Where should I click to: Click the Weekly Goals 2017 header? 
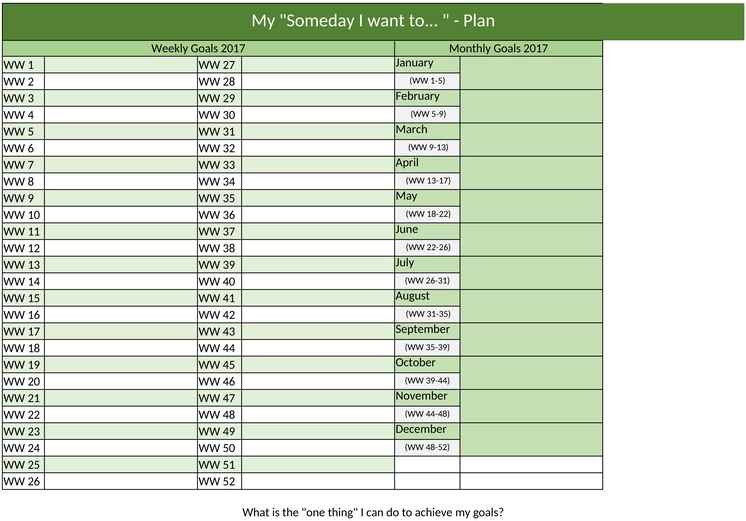point(198,49)
